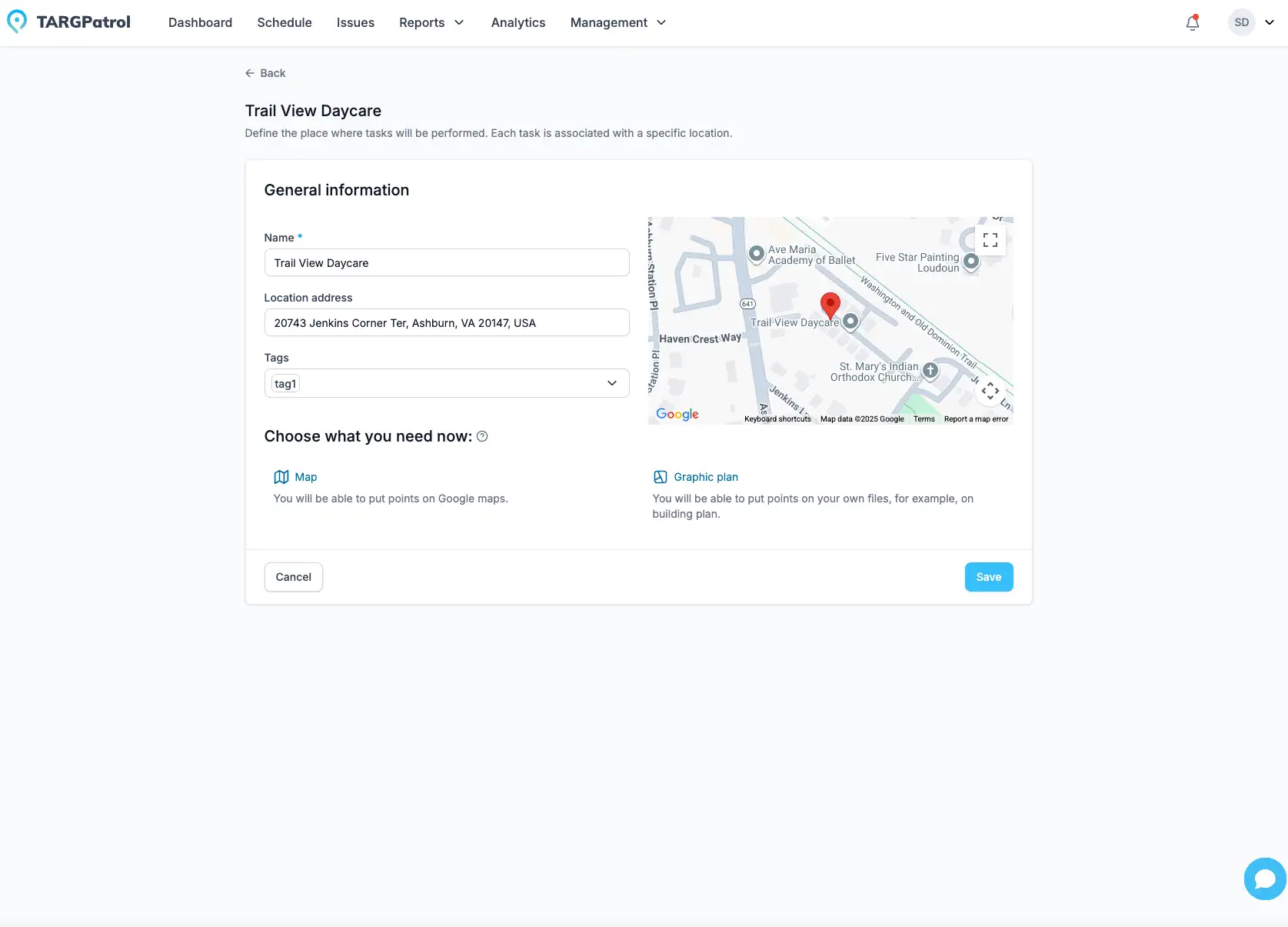The image size is (1288, 927).
Task: Click the Trail View Daycare page title
Action: [313, 111]
